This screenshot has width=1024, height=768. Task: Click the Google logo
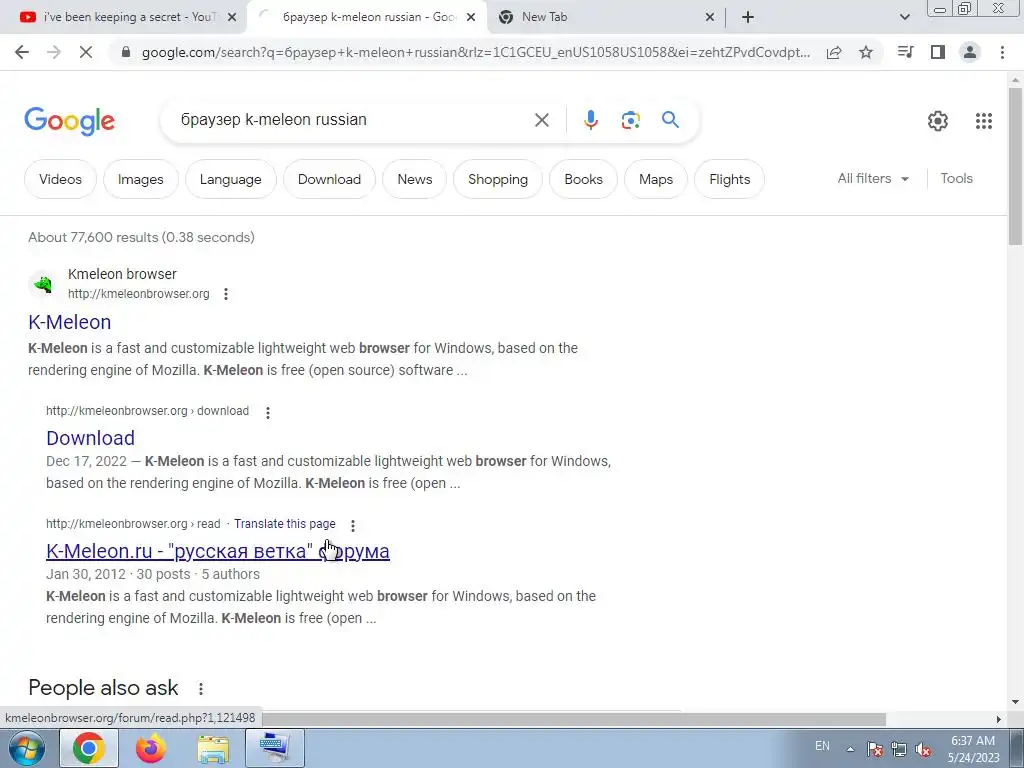click(x=70, y=121)
